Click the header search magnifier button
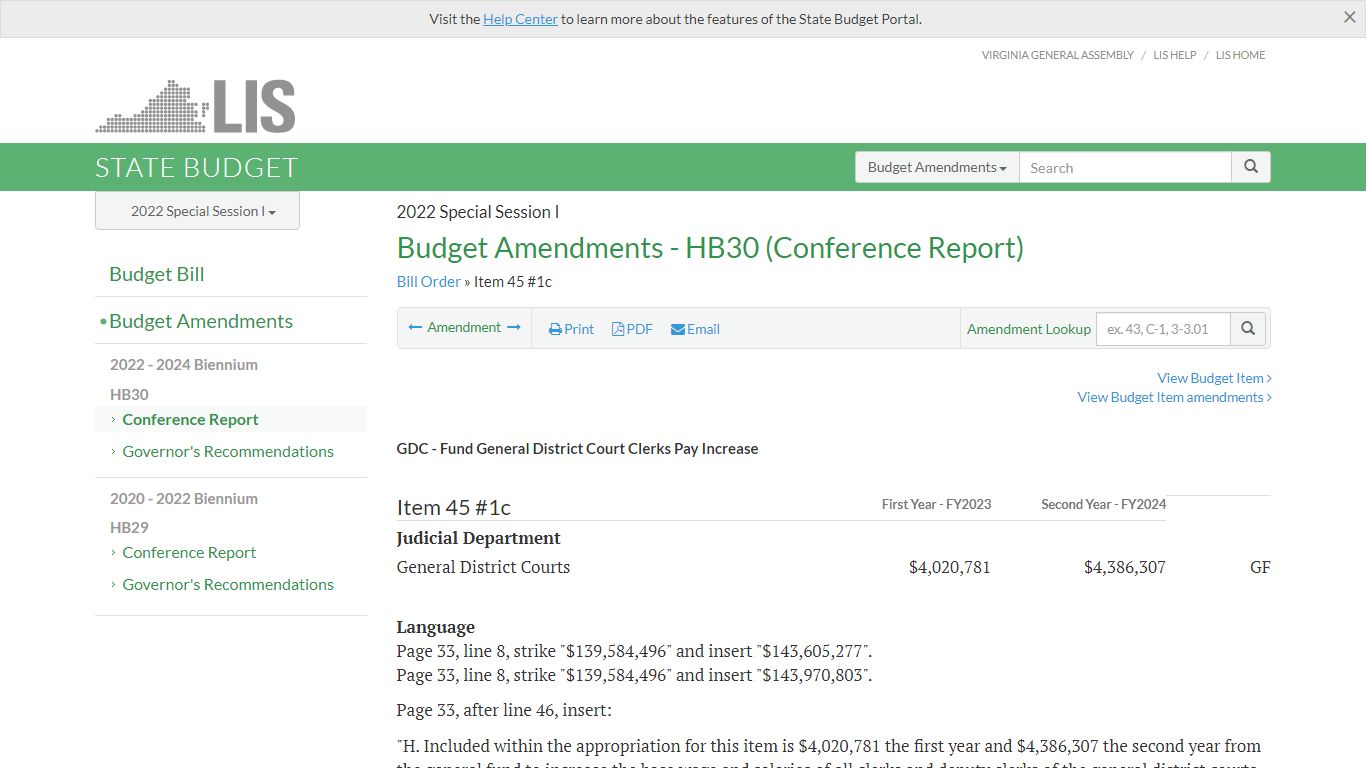The image size is (1366, 768). coord(1251,167)
